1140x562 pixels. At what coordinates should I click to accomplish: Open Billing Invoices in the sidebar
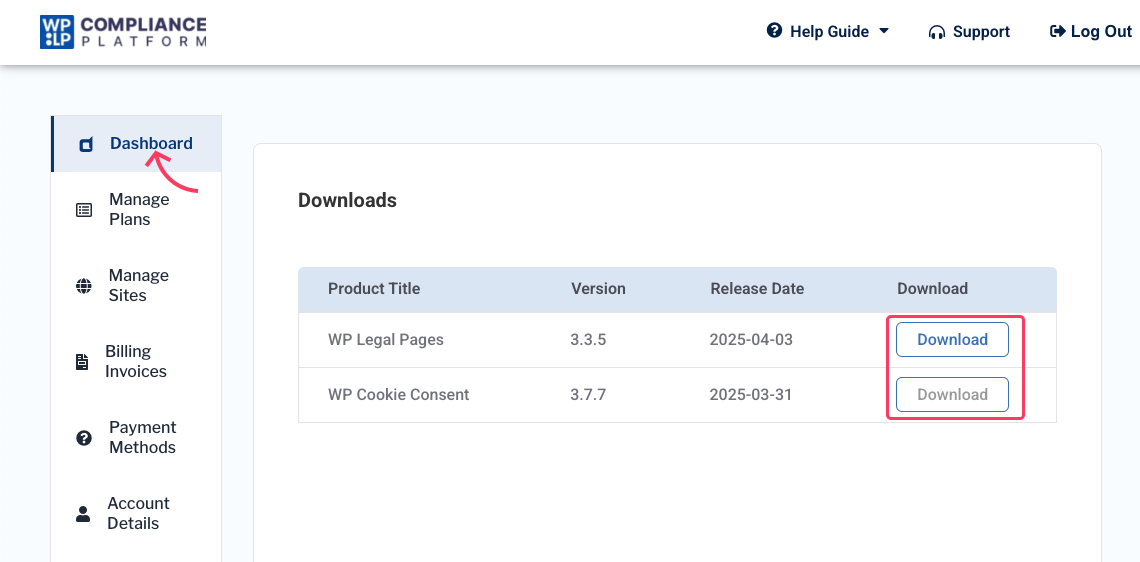click(x=137, y=361)
